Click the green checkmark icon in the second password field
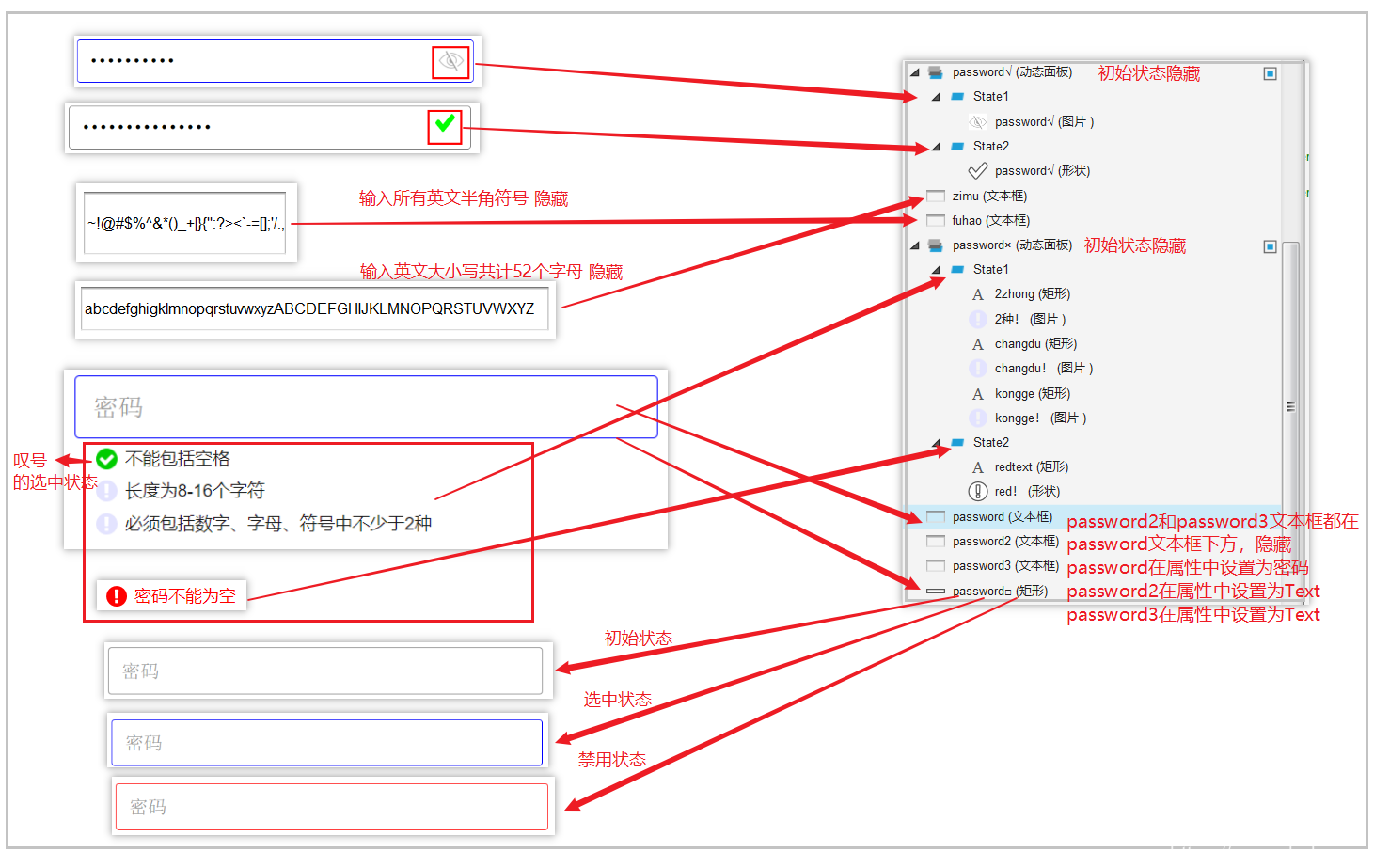 coord(445,124)
